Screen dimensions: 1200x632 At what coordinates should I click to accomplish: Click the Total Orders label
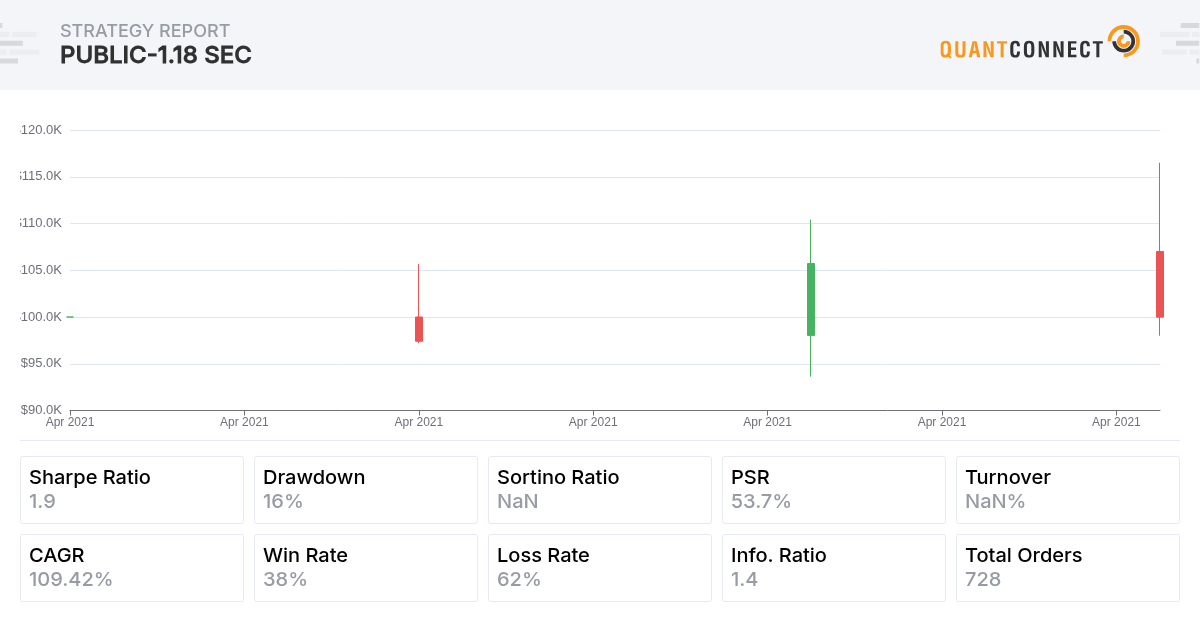[x=1023, y=556]
